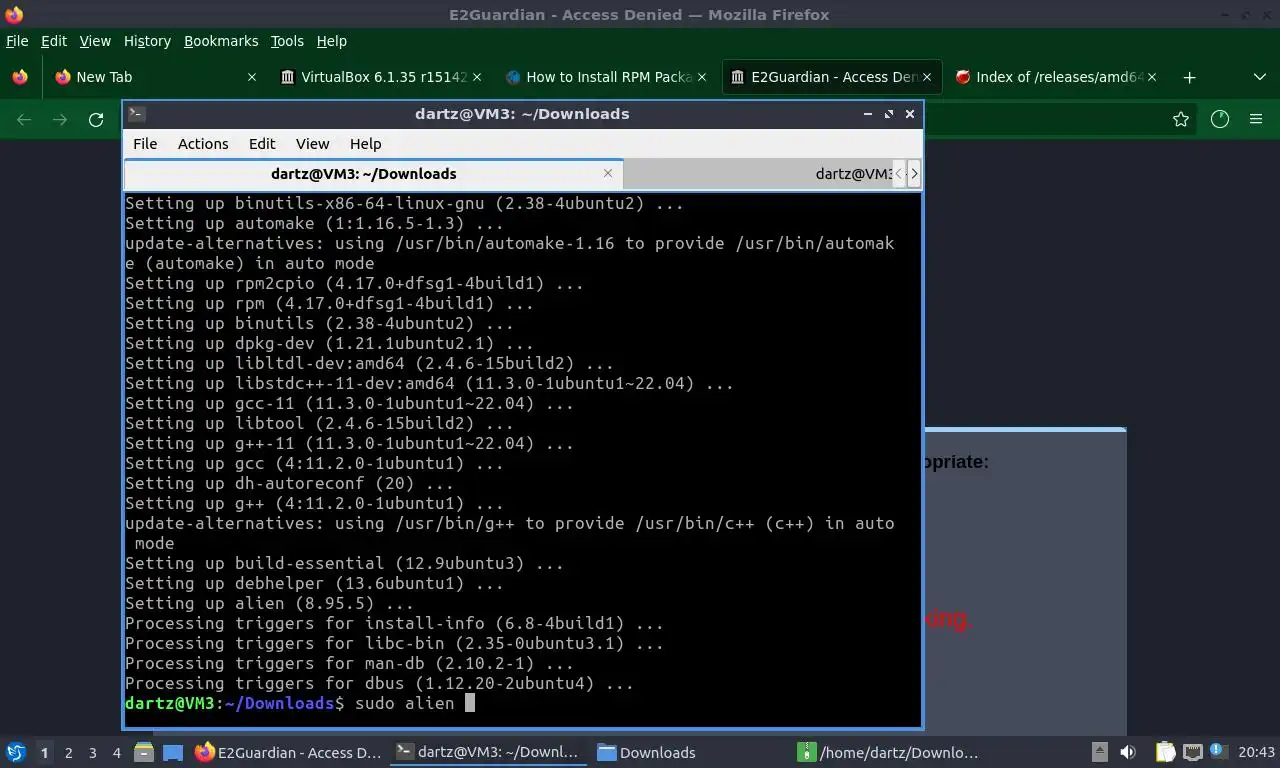Click the removable media eject tray icon

pos(1099,752)
